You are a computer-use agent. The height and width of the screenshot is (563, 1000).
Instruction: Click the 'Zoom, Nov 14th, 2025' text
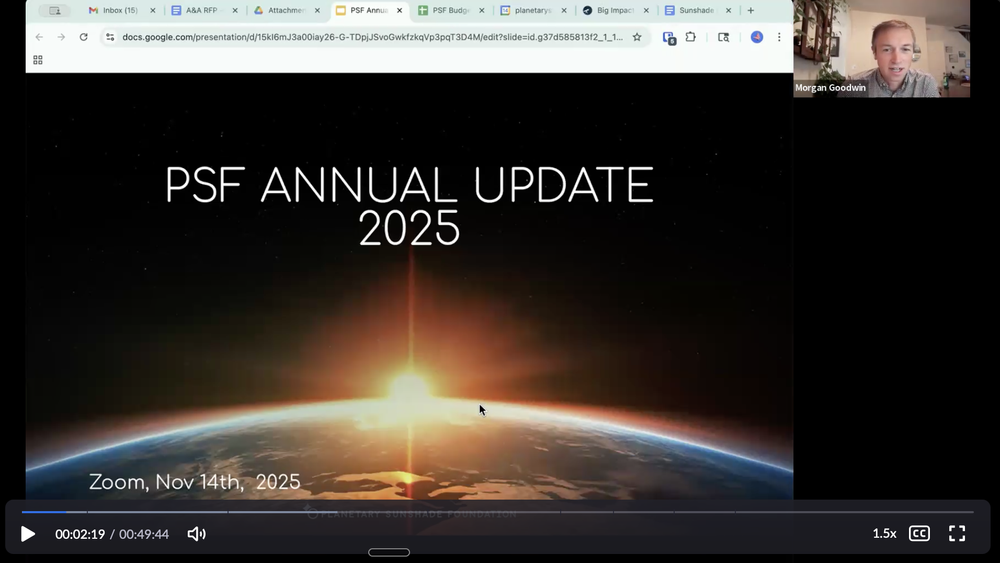[x=195, y=482]
